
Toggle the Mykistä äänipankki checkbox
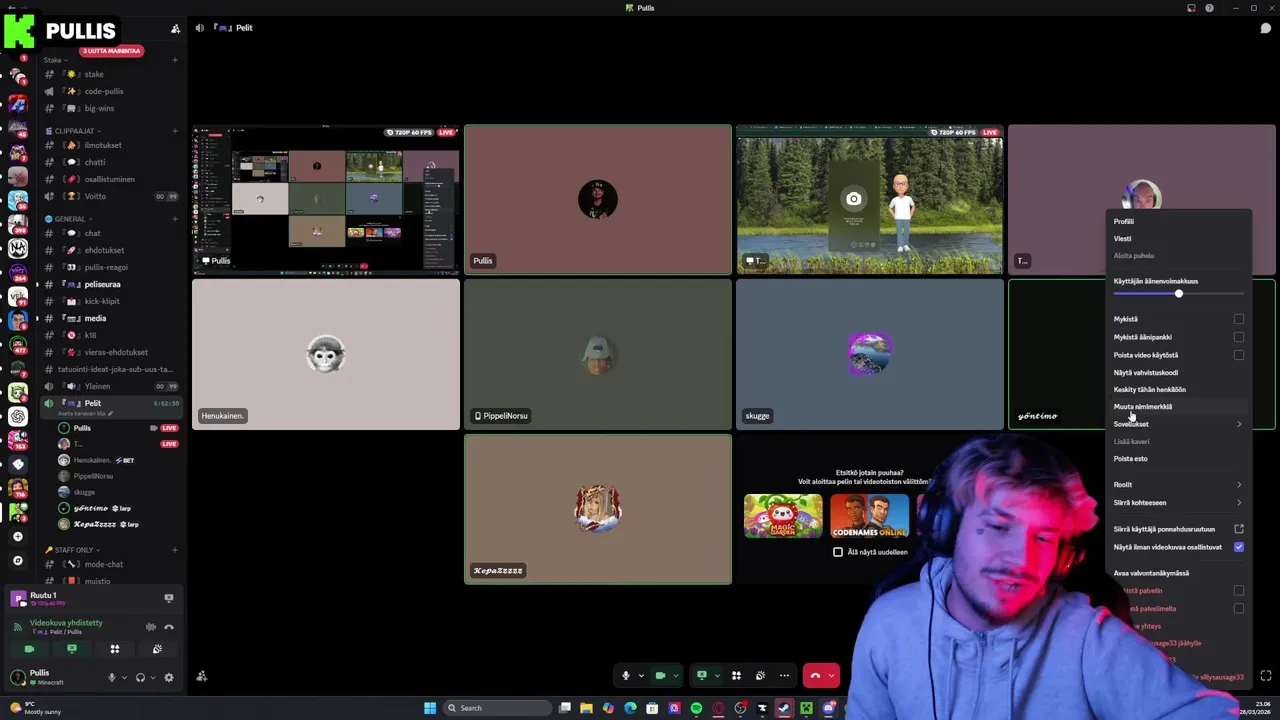click(x=1238, y=337)
